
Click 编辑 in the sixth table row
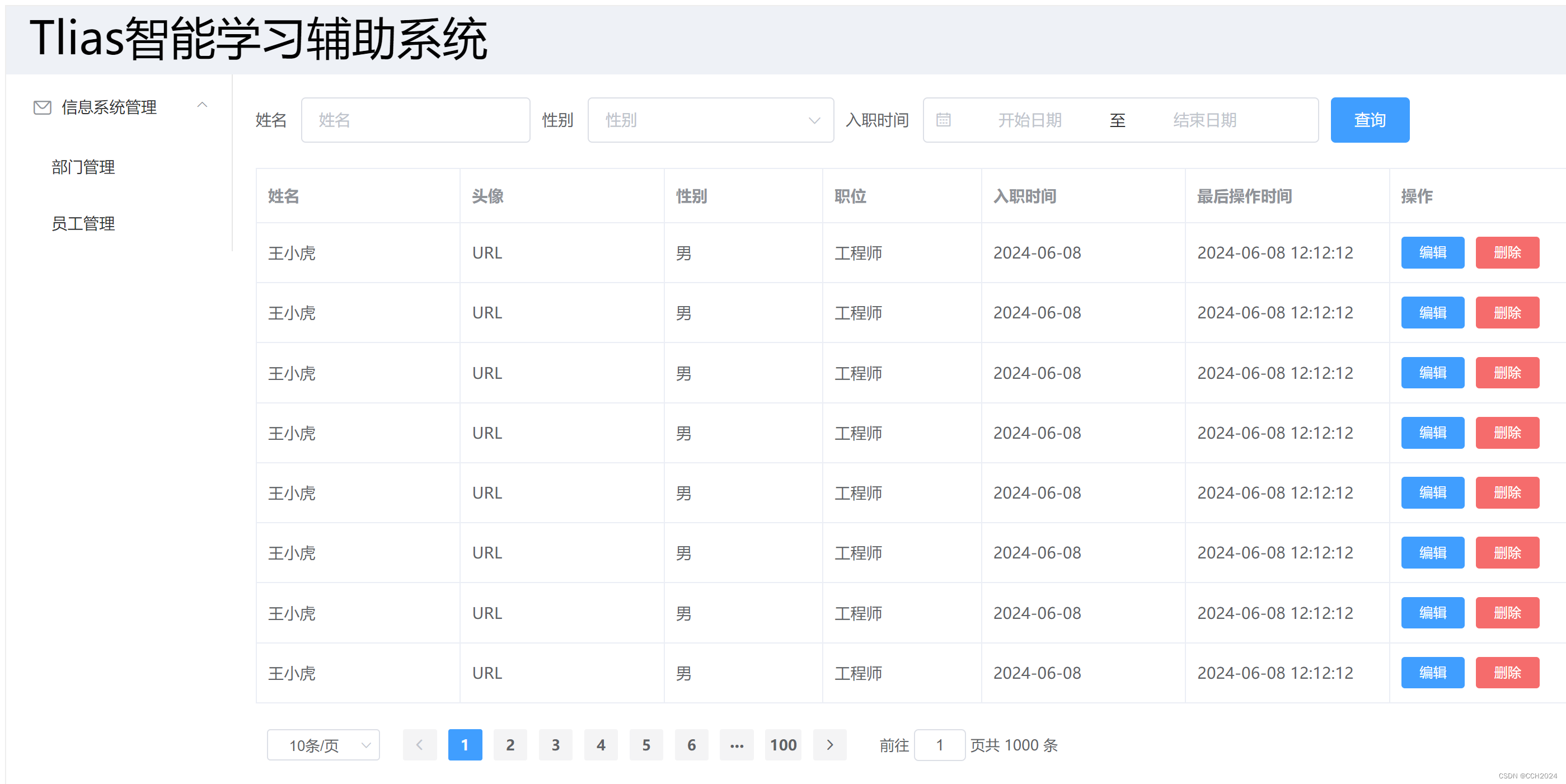(x=1432, y=552)
